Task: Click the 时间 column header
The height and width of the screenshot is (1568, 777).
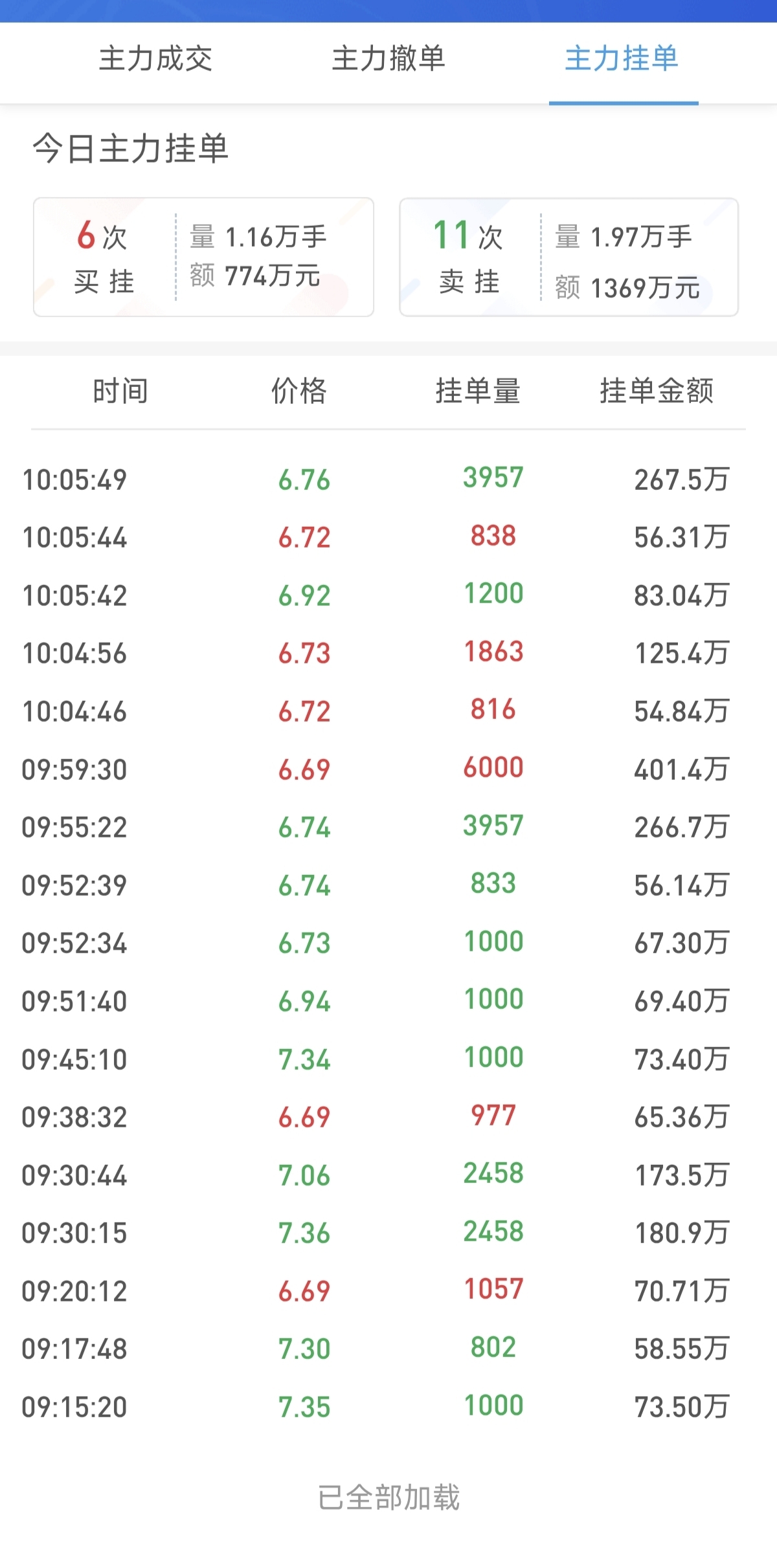Action: coord(120,391)
